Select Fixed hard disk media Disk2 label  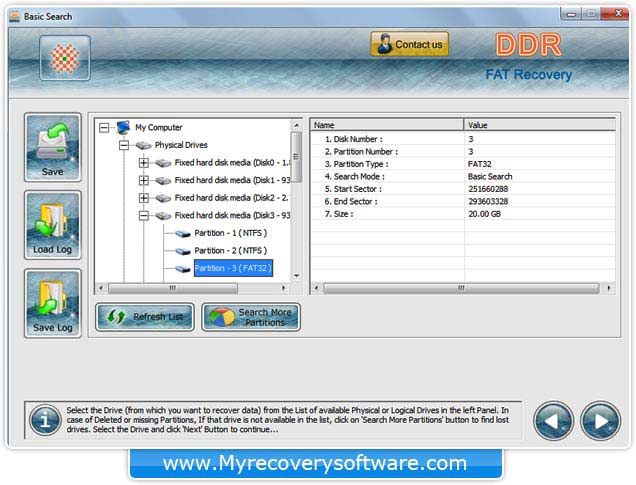pyautogui.click(x=232, y=197)
